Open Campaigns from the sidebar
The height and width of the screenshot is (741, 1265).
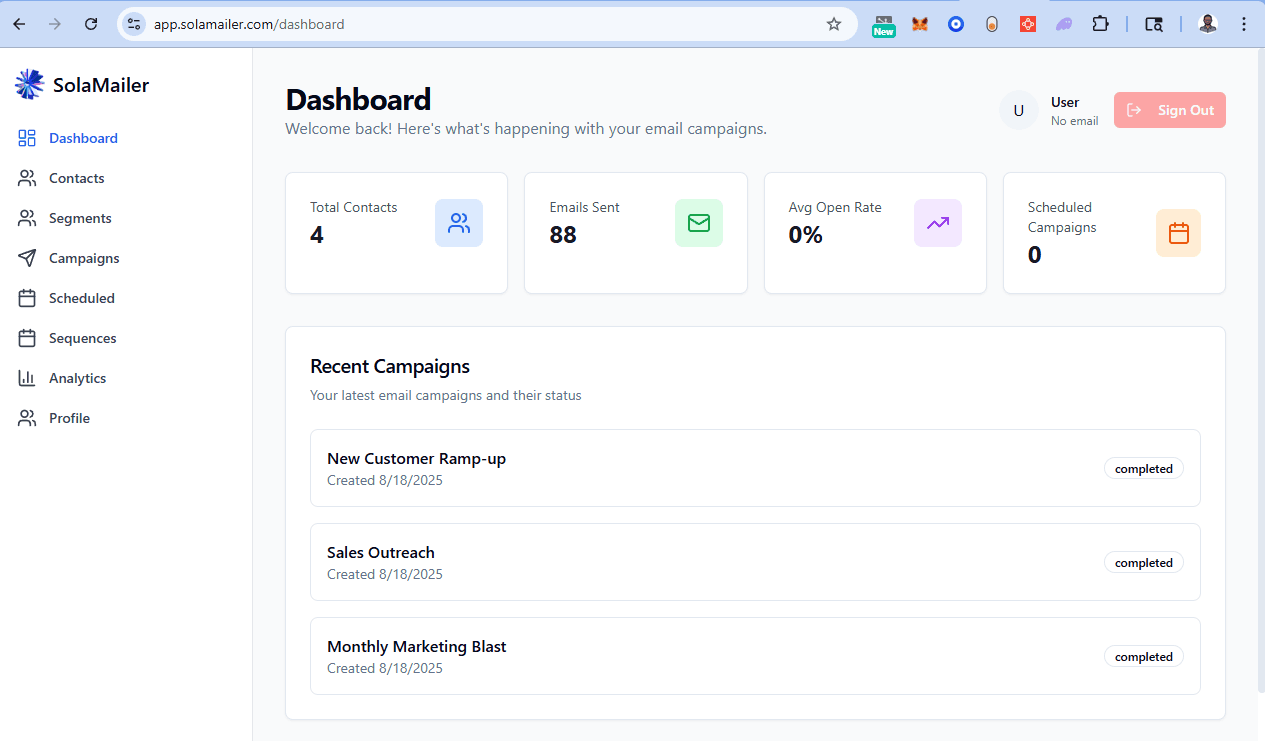84,258
